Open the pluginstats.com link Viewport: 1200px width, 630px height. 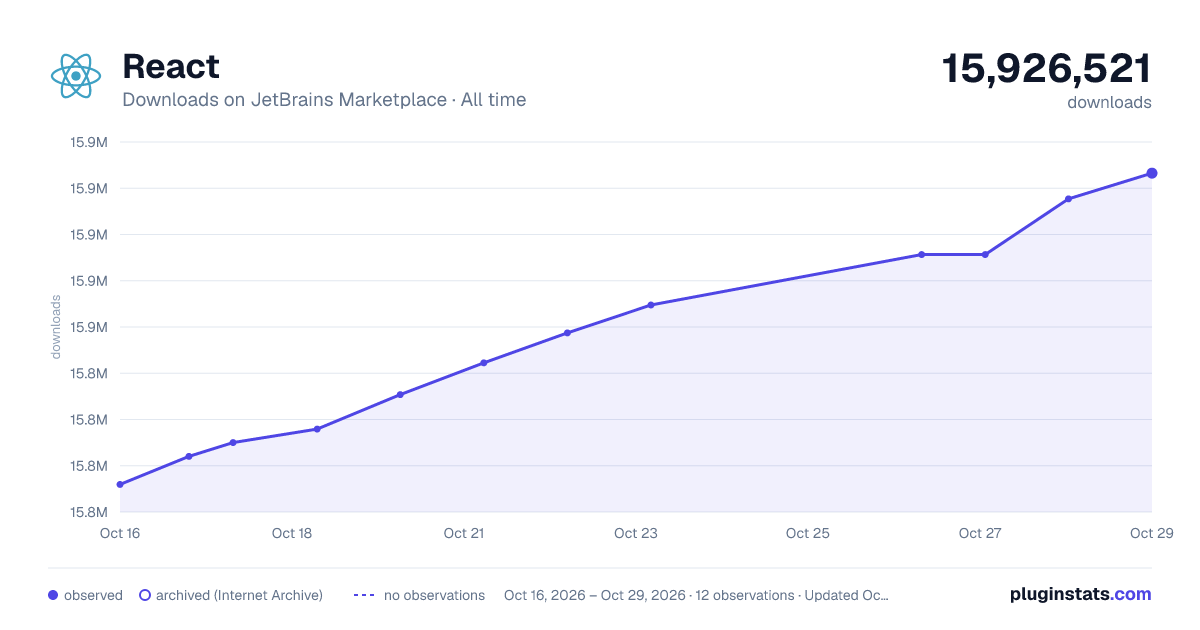tap(1081, 594)
